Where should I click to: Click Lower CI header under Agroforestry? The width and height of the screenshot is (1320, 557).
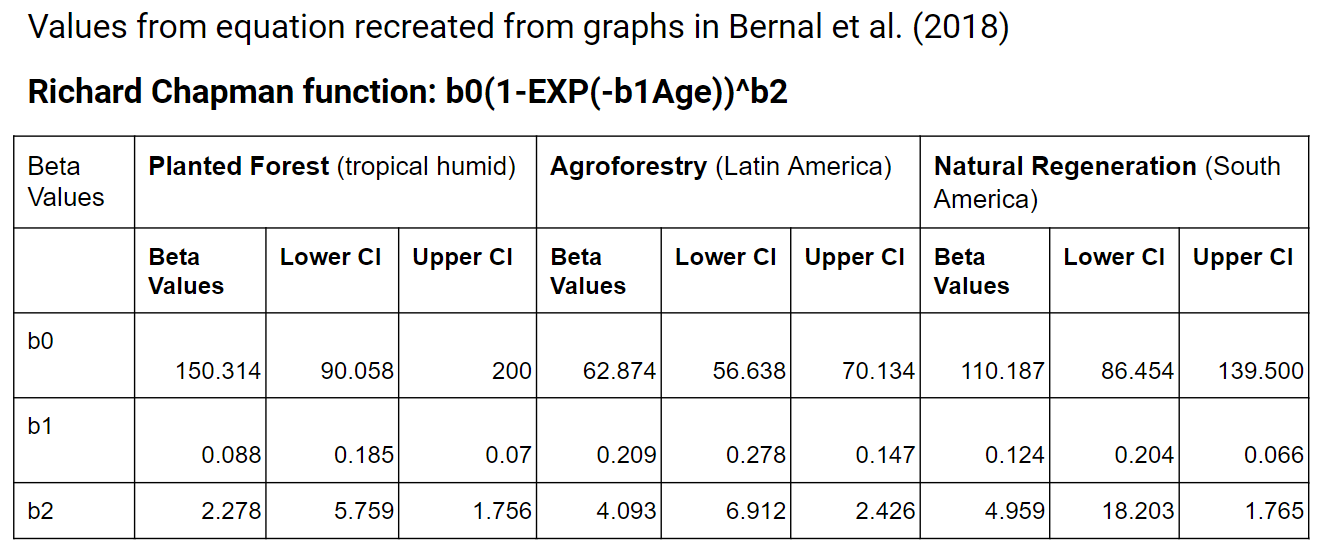(725, 258)
